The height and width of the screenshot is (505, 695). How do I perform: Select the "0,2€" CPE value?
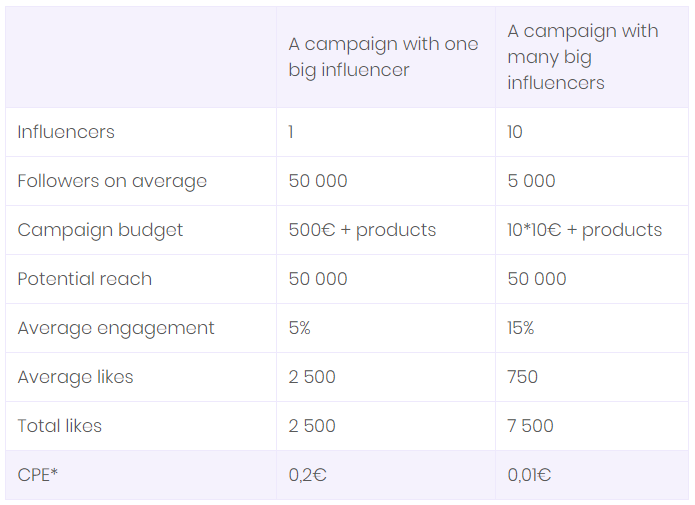pos(307,475)
